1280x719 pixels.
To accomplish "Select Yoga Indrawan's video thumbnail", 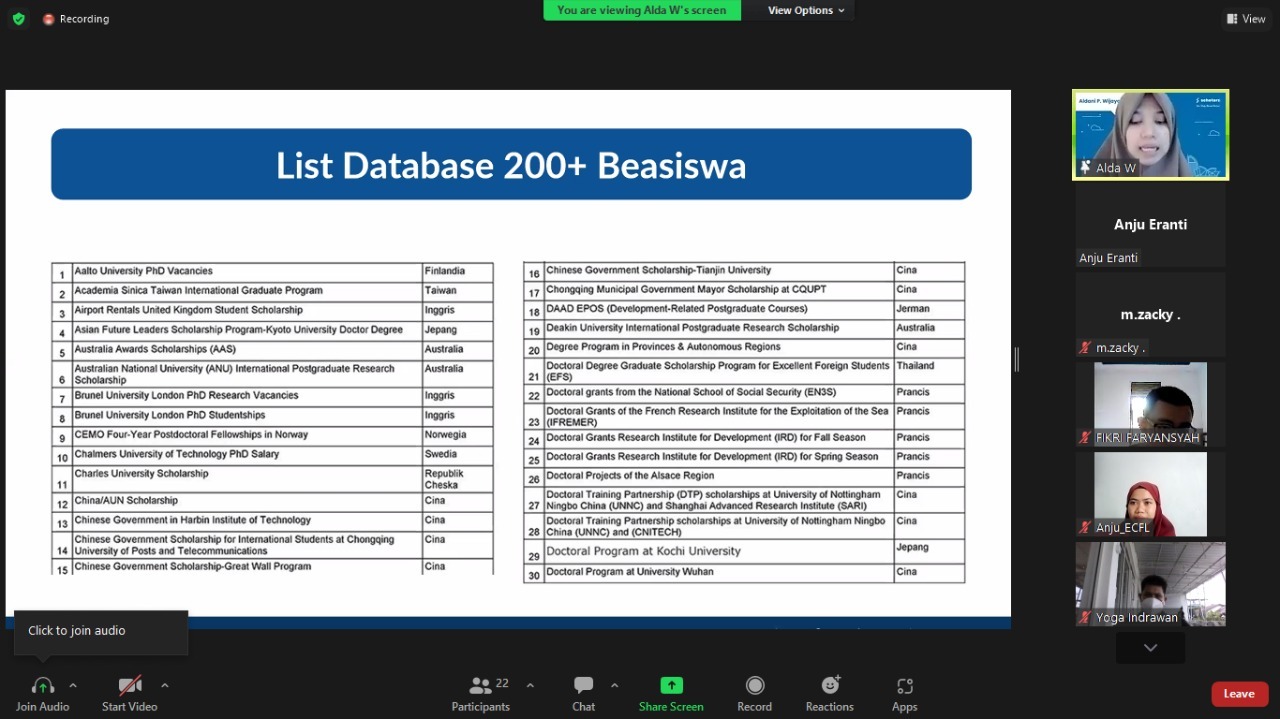I will (1151, 584).
